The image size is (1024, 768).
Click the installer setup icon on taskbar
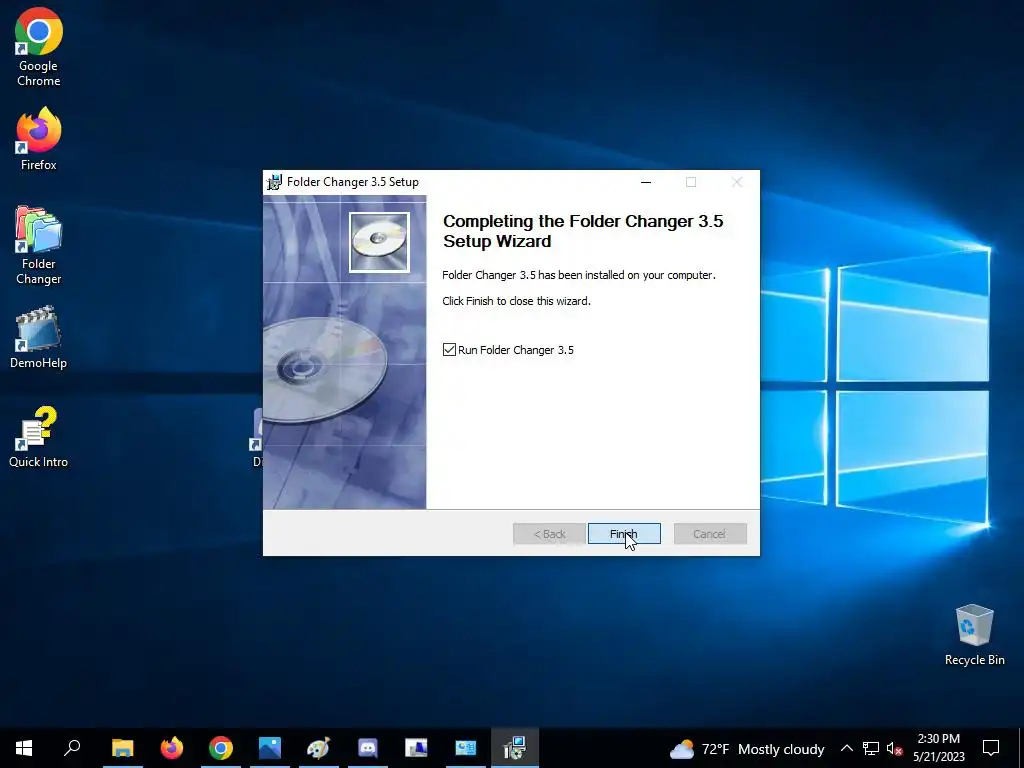click(x=515, y=748)
